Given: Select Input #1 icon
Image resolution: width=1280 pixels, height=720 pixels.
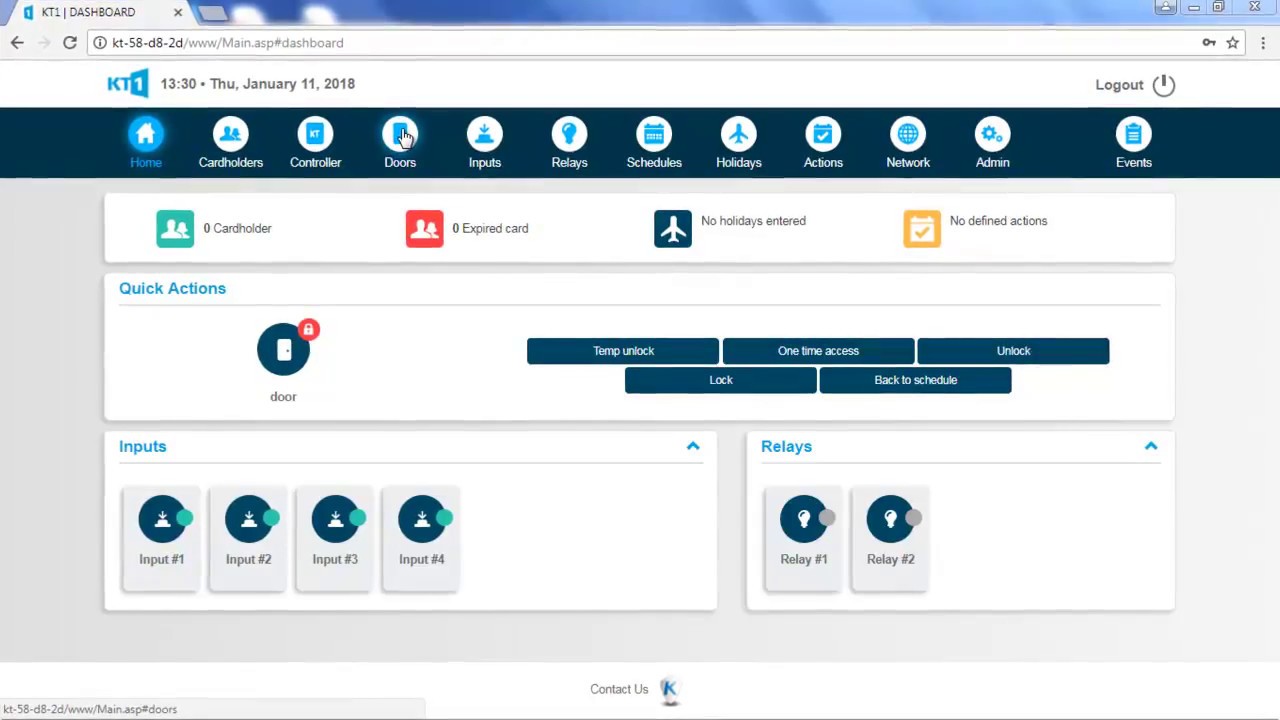Looking at the screenshot, I should point(162,519).
